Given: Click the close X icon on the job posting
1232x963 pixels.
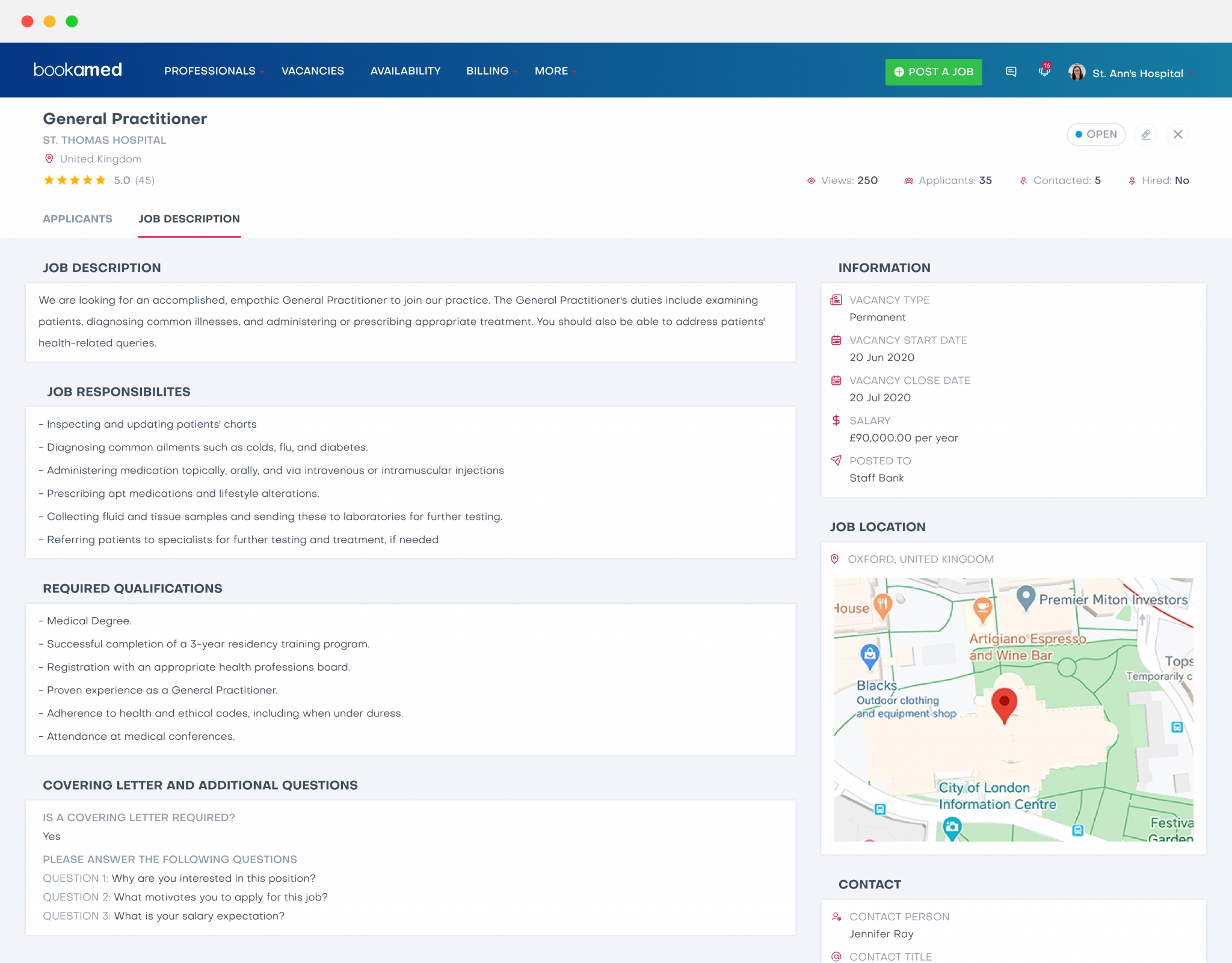Looking at the screenshot, I should click(x=1179, y=134).
